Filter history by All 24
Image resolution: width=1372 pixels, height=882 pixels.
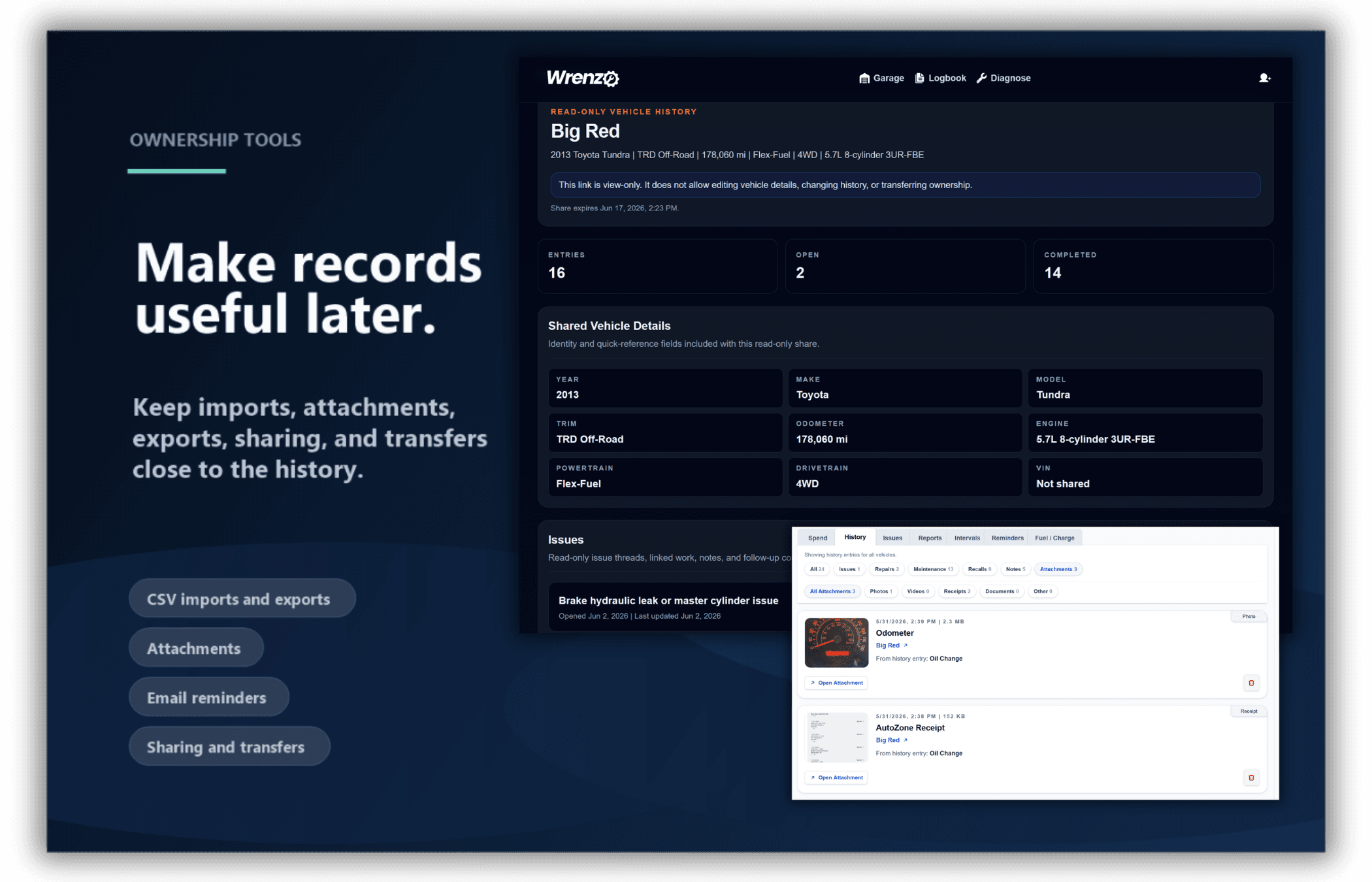[817, 569]
